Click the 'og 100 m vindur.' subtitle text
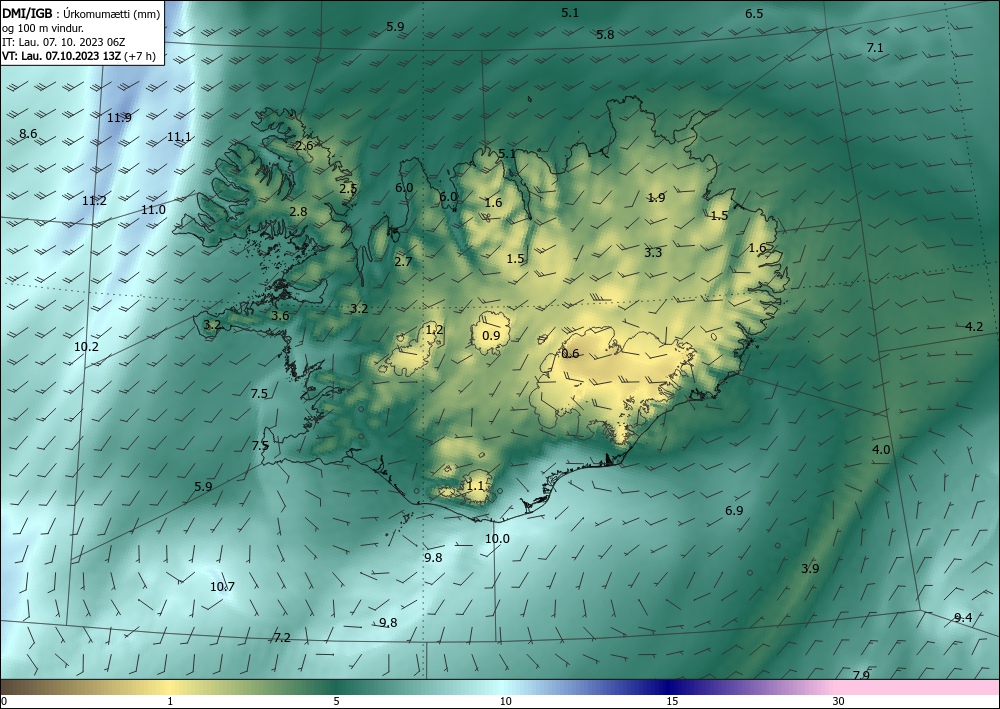 tap(43, 28)
